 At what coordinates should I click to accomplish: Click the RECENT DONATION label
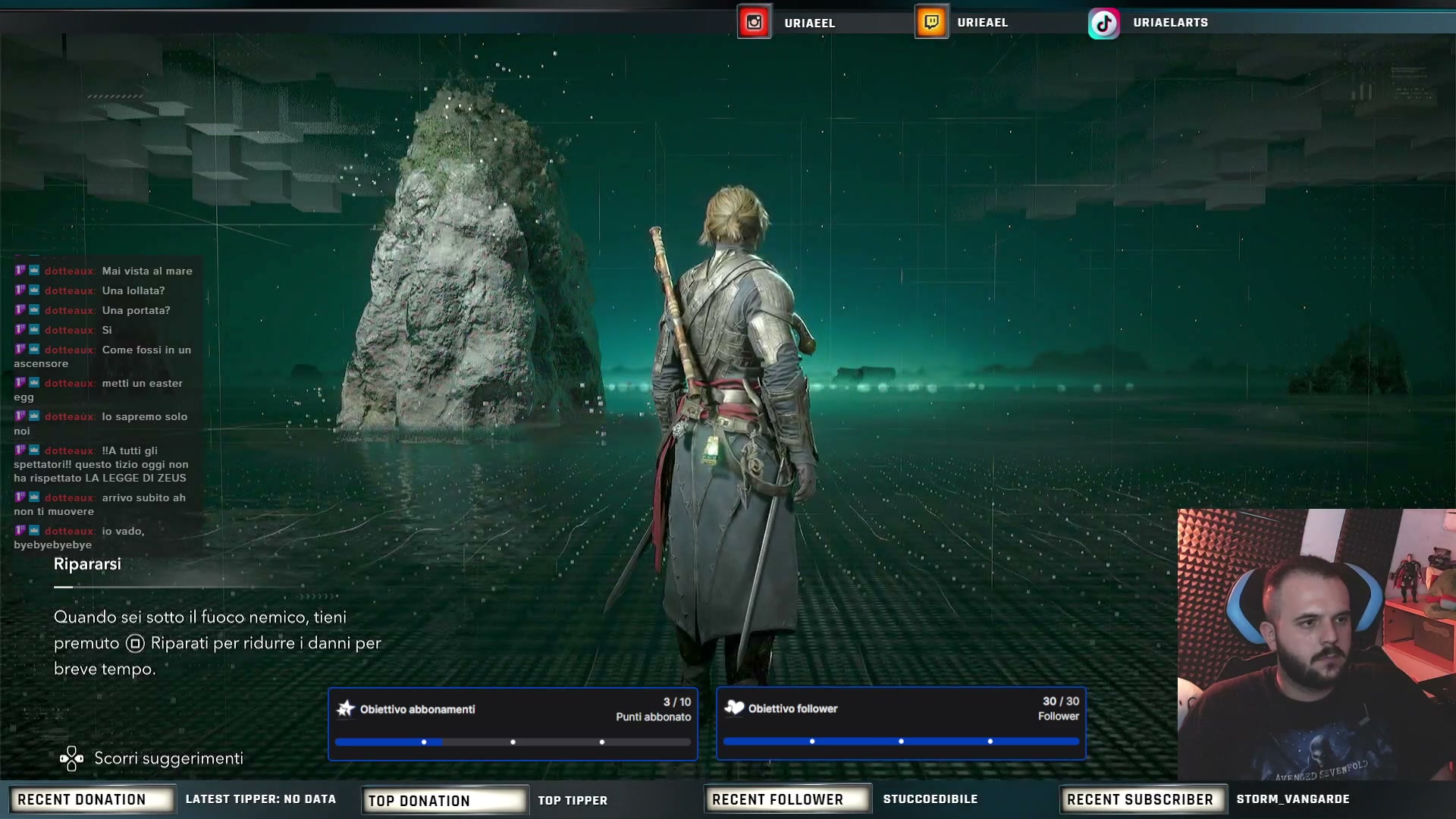(91, 799)
